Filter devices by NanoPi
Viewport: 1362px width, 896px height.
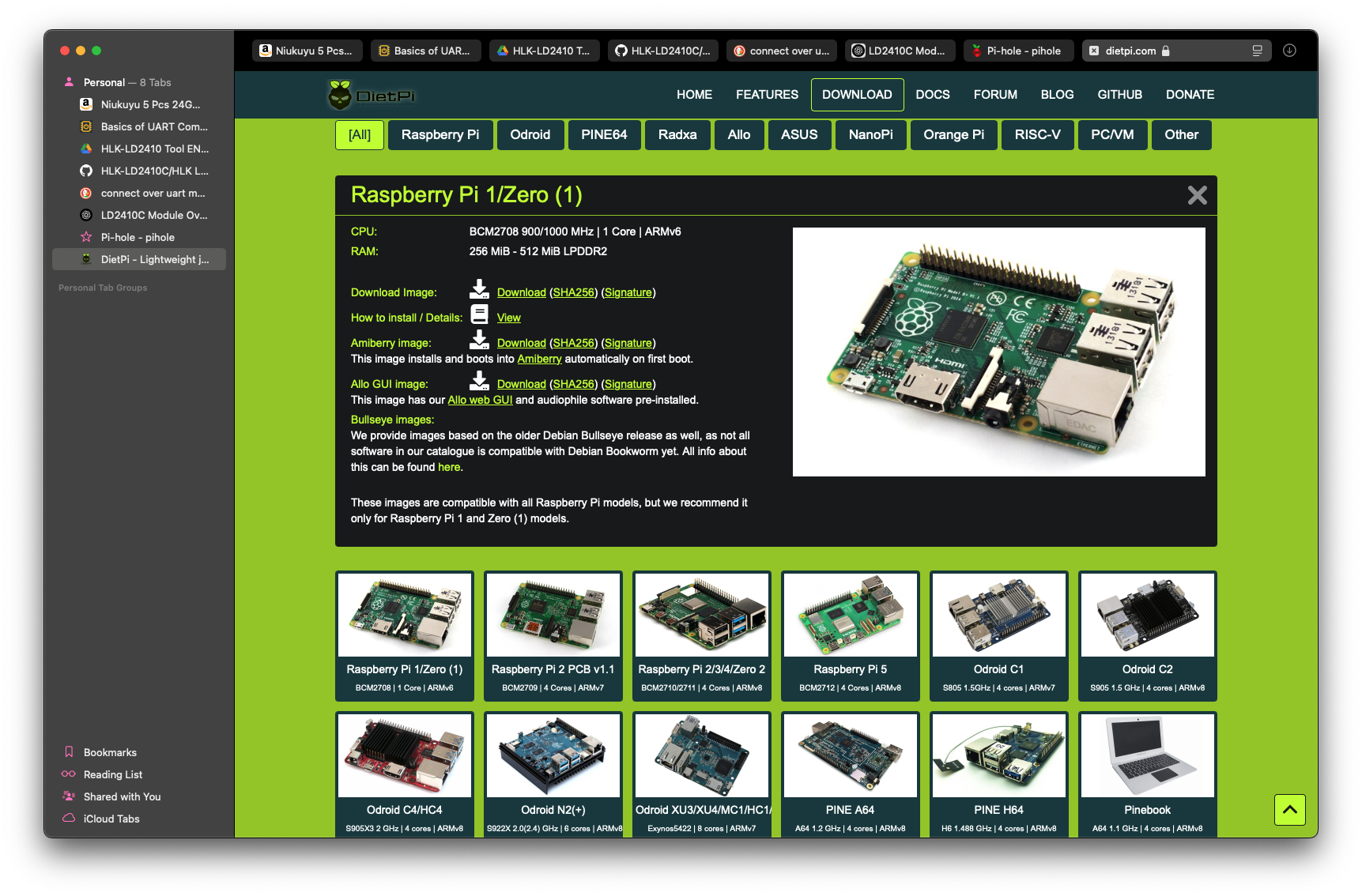click(871, 135)
